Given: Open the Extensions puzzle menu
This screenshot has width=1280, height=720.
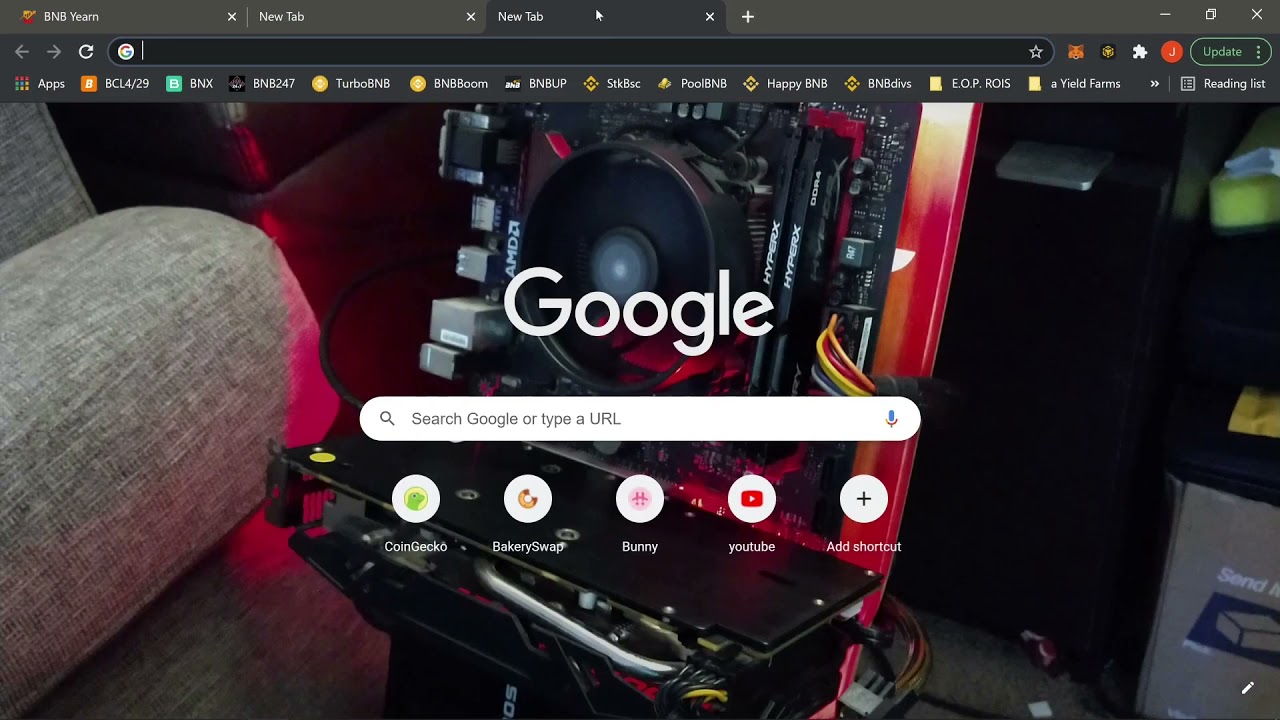Looking at the screenshot, I should click(x=1140, y=52).
